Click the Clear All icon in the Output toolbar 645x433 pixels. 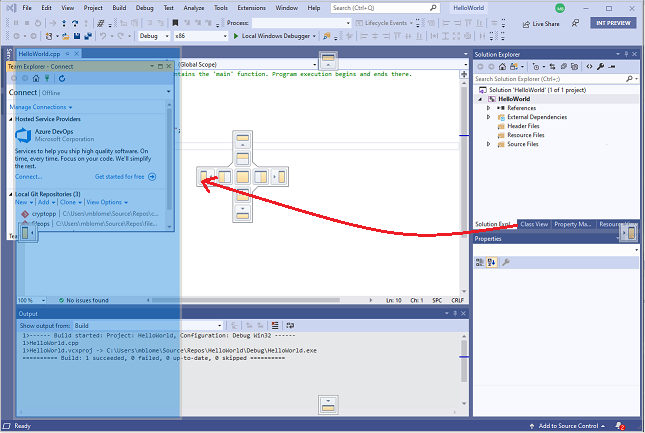tap(275, 326)
